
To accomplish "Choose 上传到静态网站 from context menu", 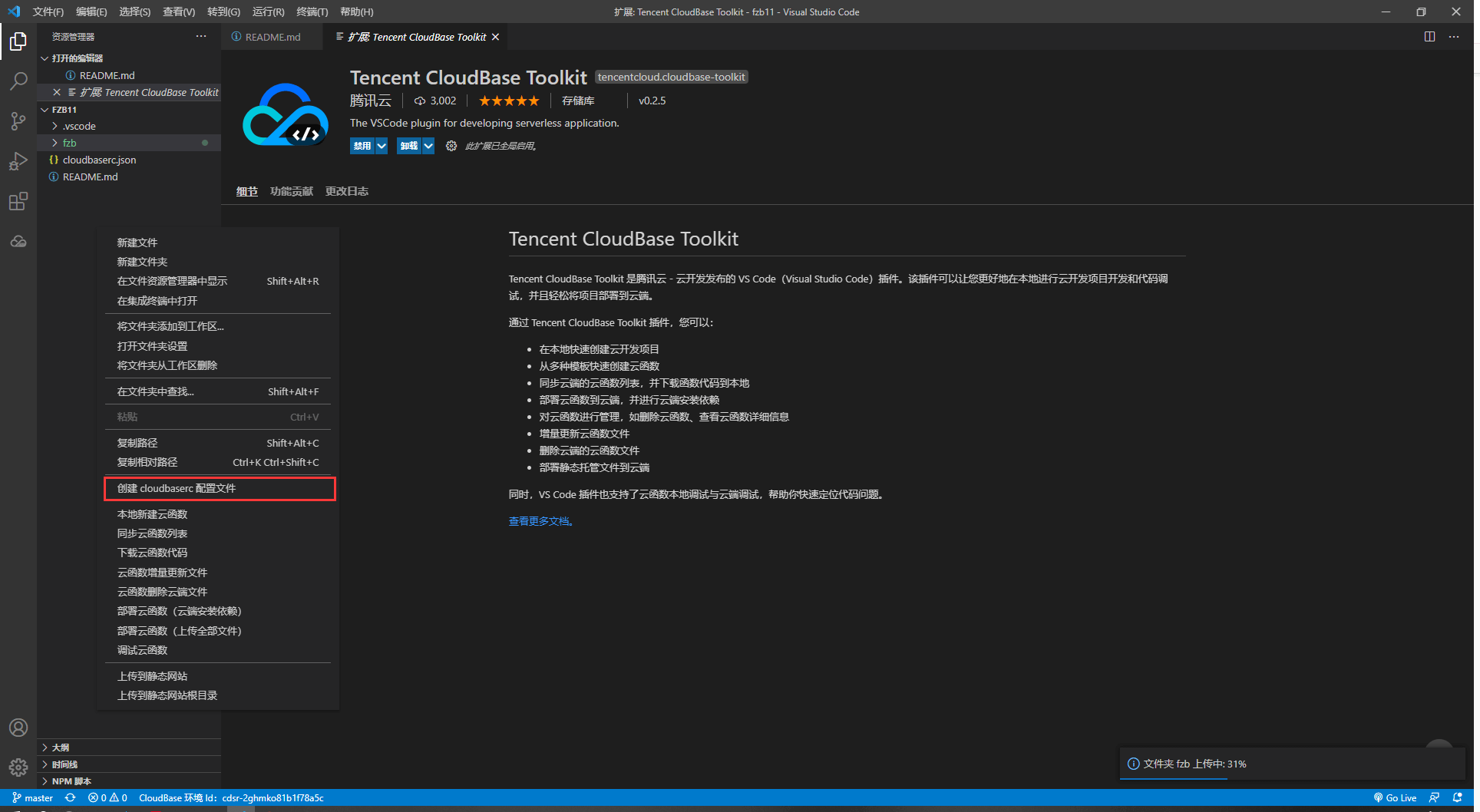I will click(220, 676).
